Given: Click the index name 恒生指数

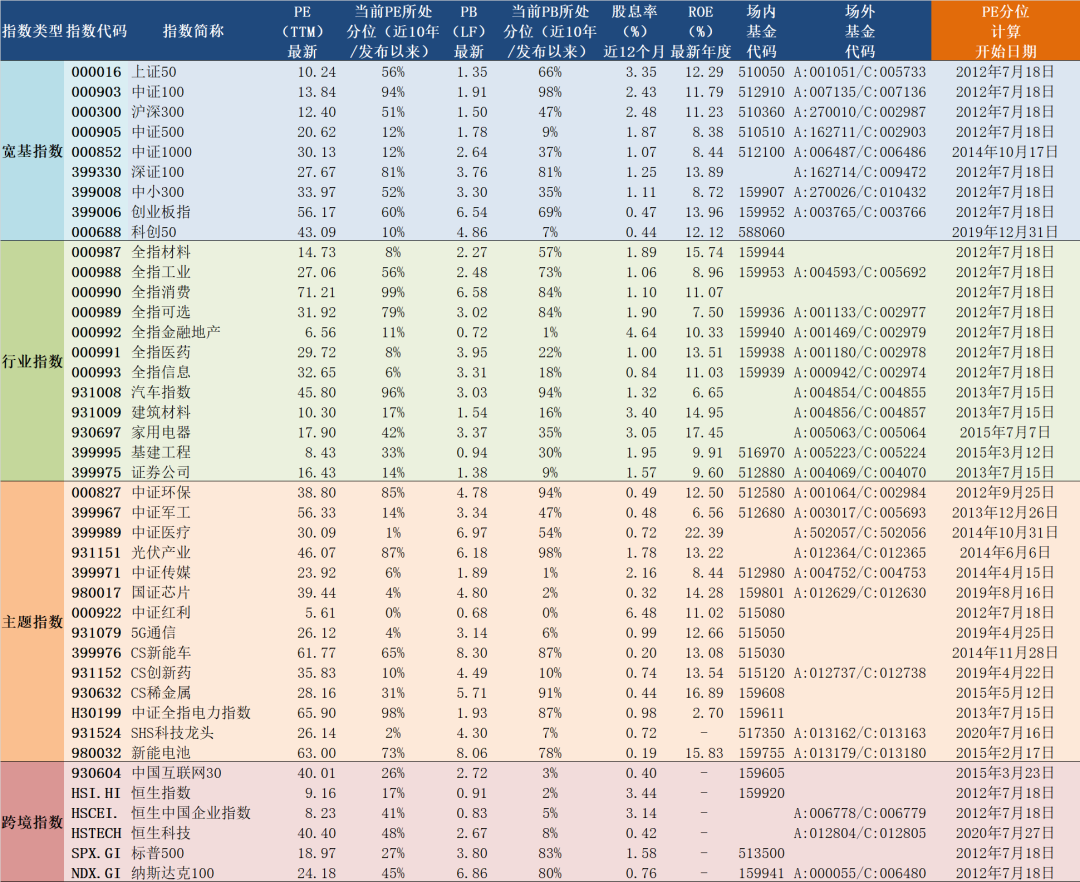Looking at the screenshot, I should click(x=160, y=792).
